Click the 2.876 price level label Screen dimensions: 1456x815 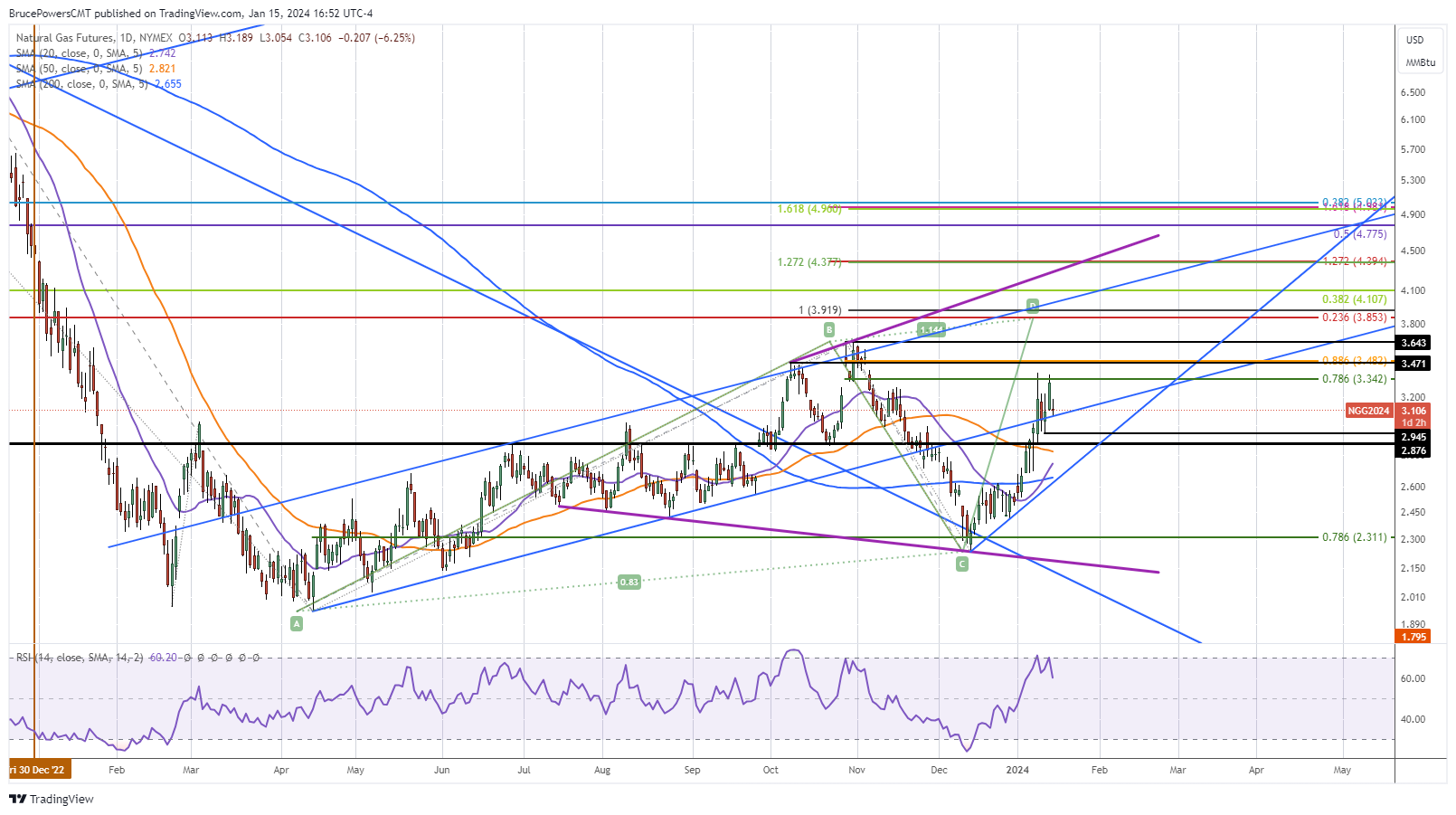coord(1413,450)
